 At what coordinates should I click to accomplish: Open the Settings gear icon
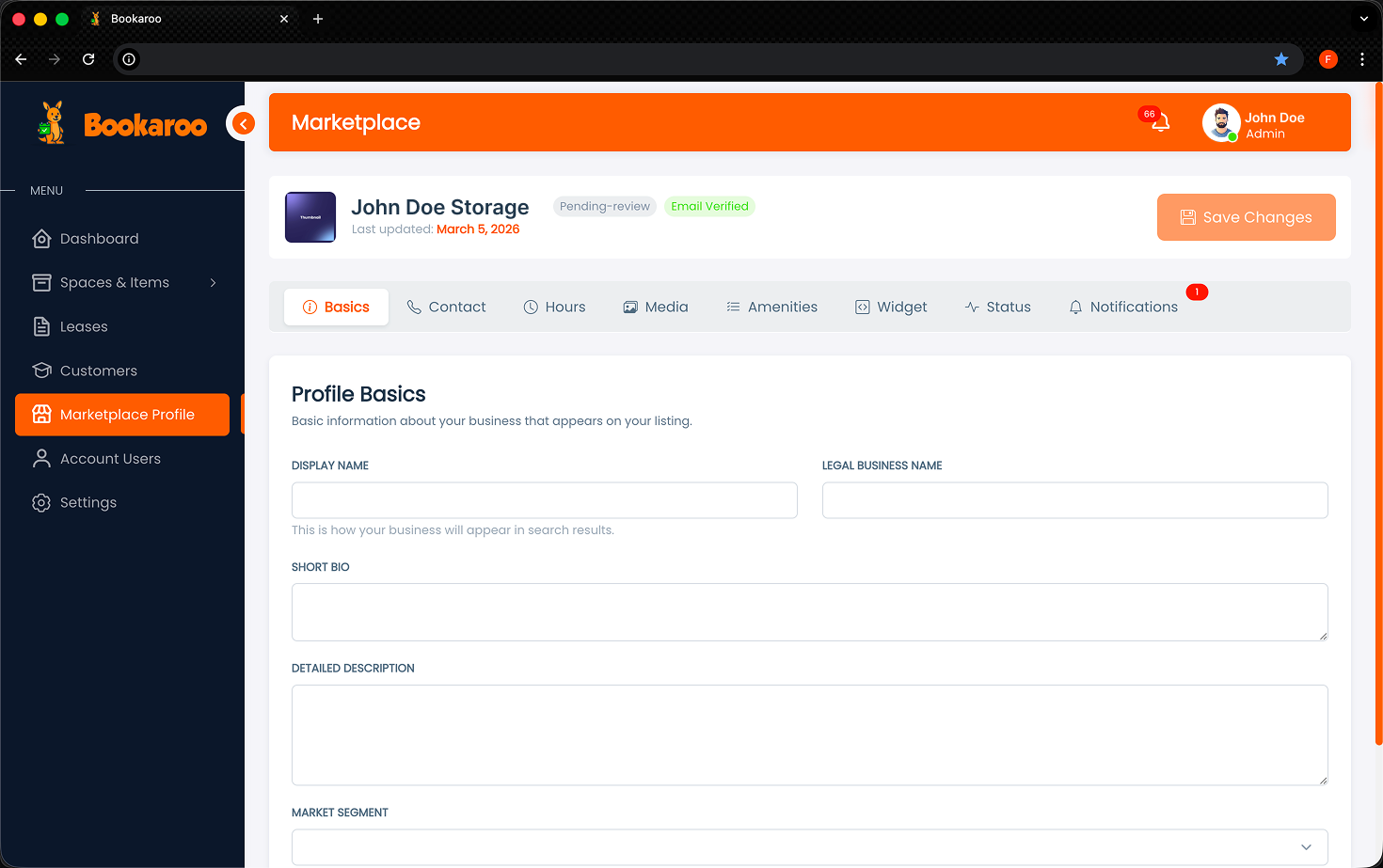(41, 502)
